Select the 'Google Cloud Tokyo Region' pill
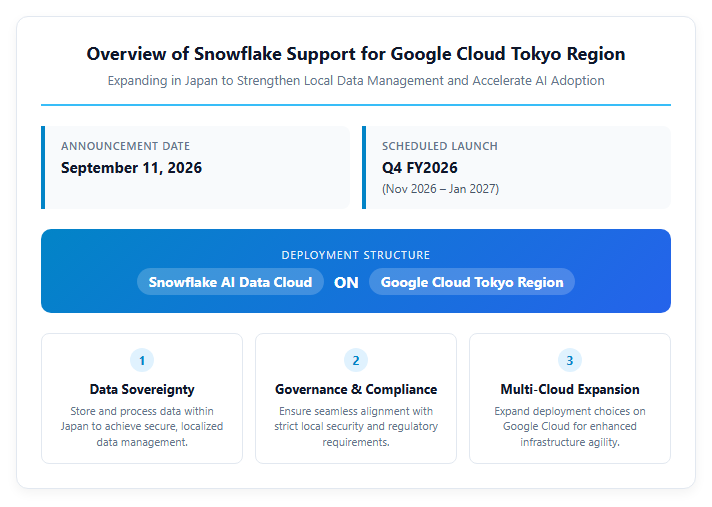This screenshot has height=507, width=712. (472, 282)
